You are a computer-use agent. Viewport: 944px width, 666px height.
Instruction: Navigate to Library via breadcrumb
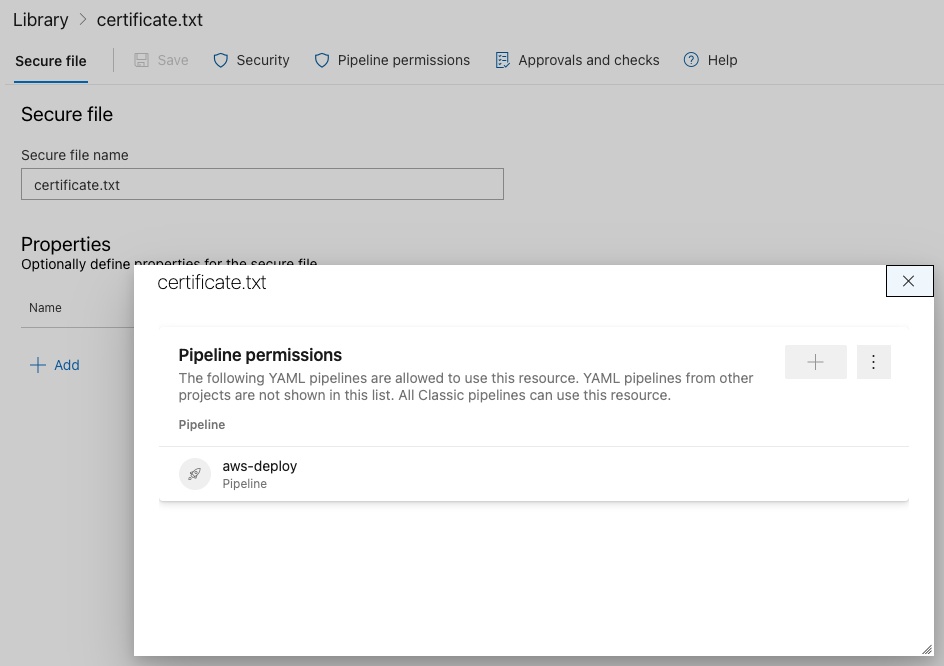click(40, 19)
